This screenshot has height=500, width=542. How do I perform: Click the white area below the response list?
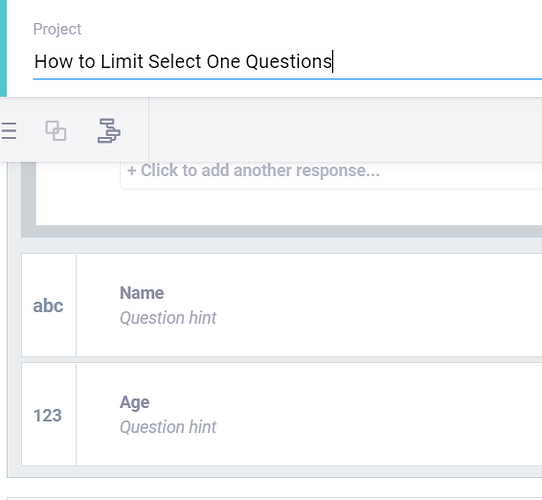[x=289, y=207]
